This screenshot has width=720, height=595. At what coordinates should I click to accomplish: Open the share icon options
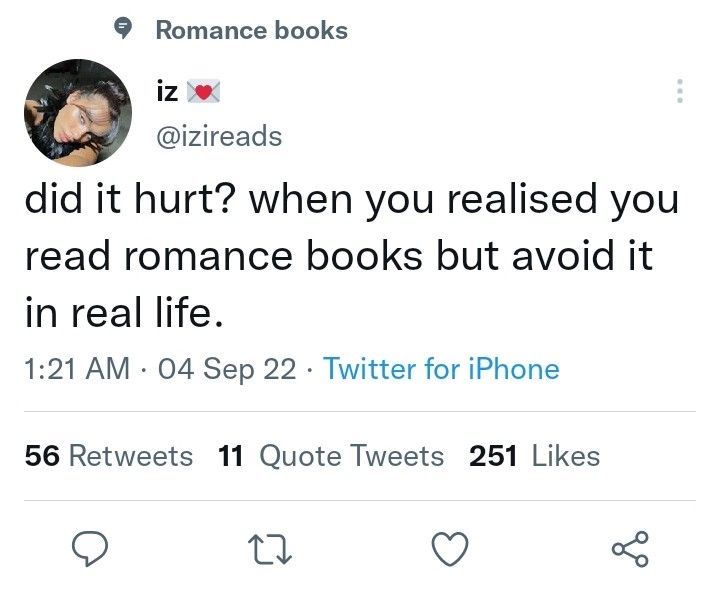(630, 549)
